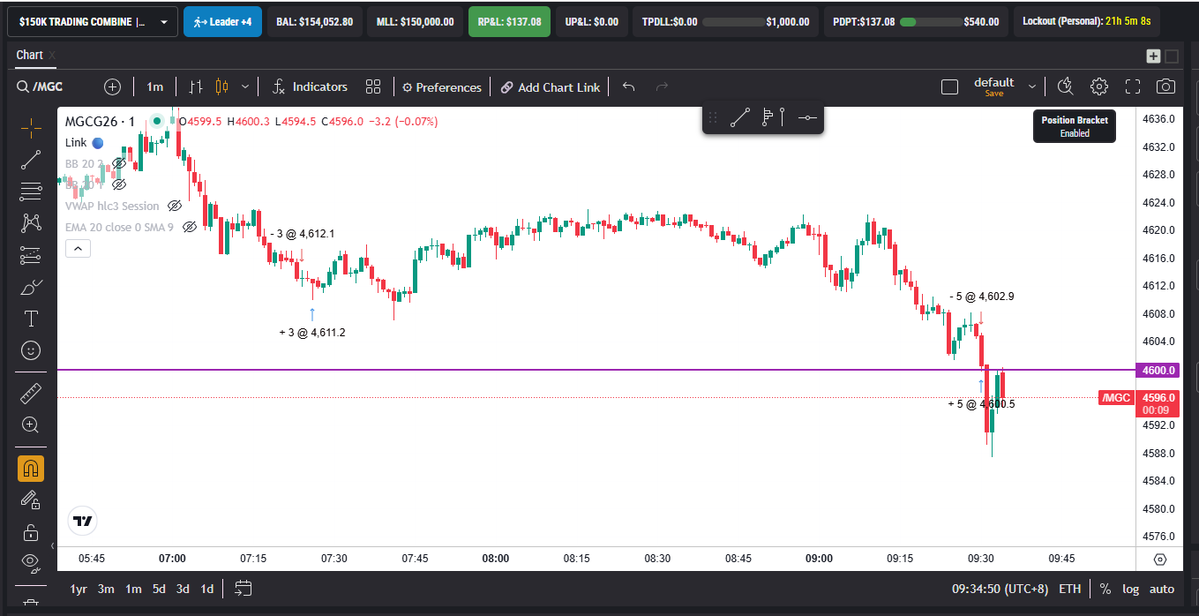
Task: Select the candlestick chart style icon
Action: [x=222, y=87]
